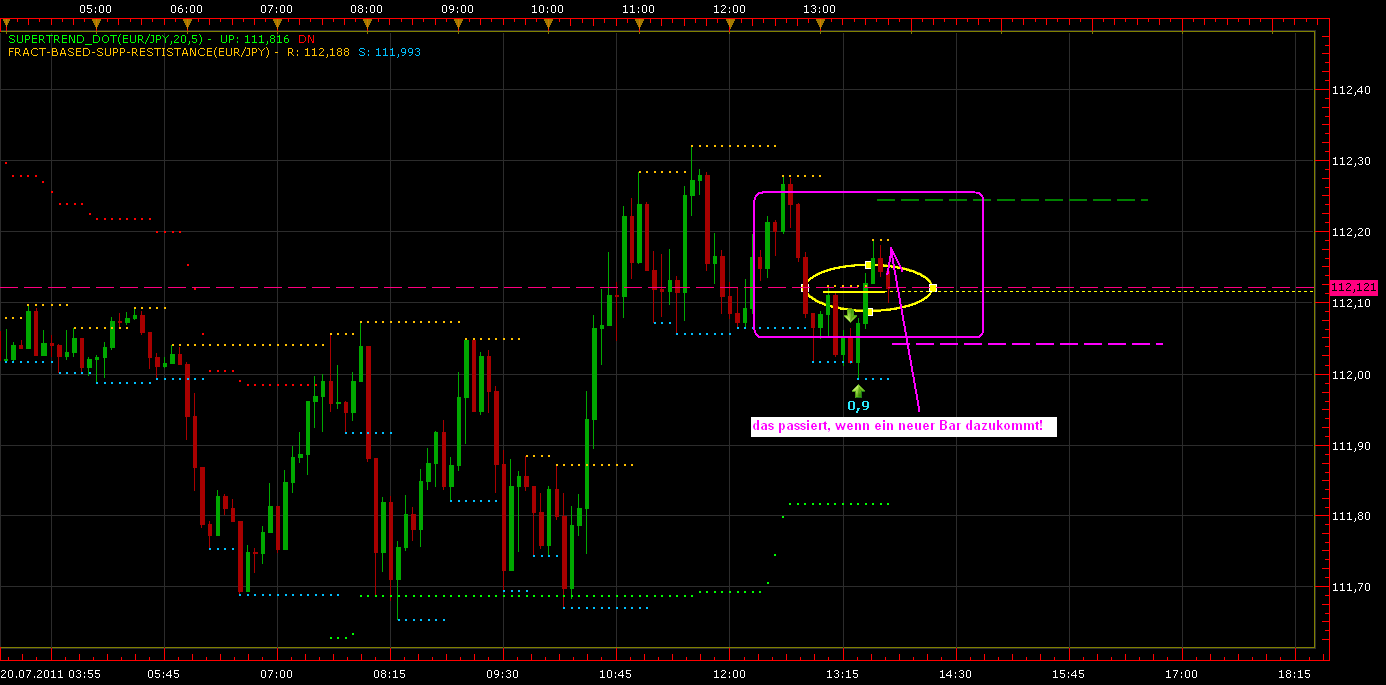Click the 13:15 bottom time label
The width and height of the screenshot is (1386, 685).
click(x=842, y=674)
